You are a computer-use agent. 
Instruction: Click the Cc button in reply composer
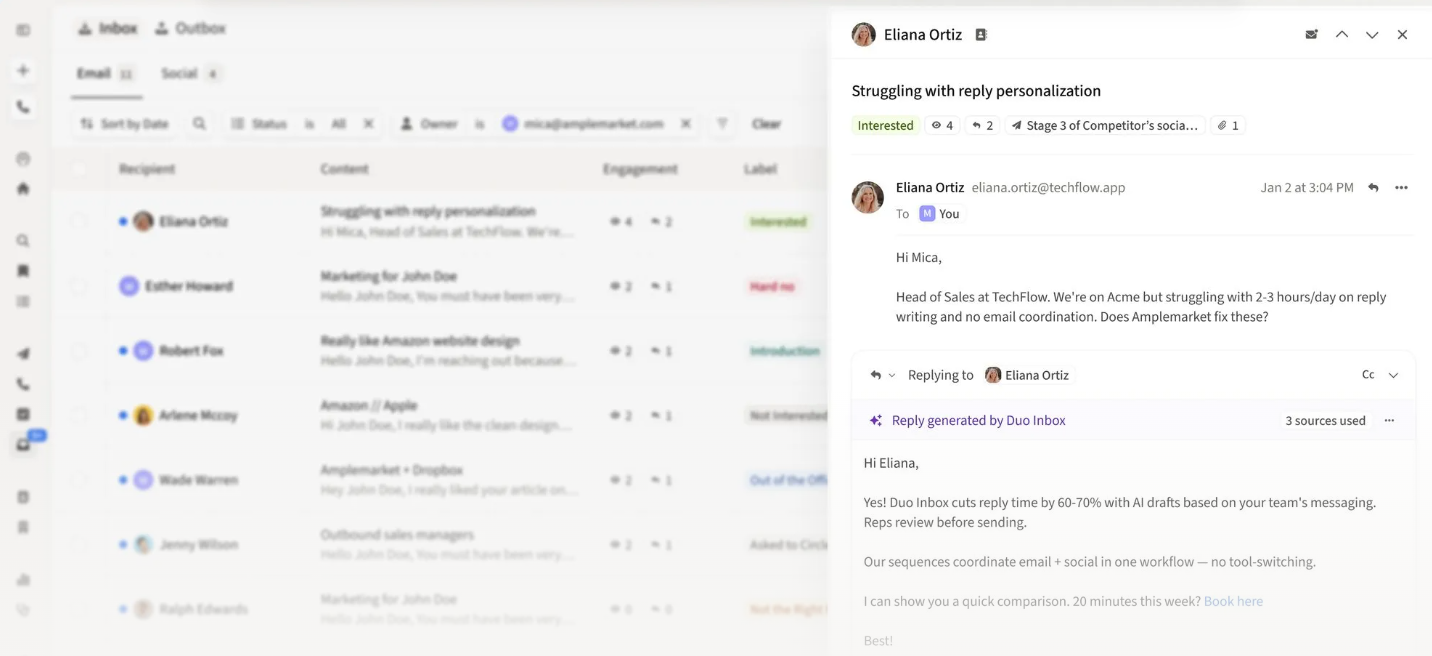[1368, 375]
